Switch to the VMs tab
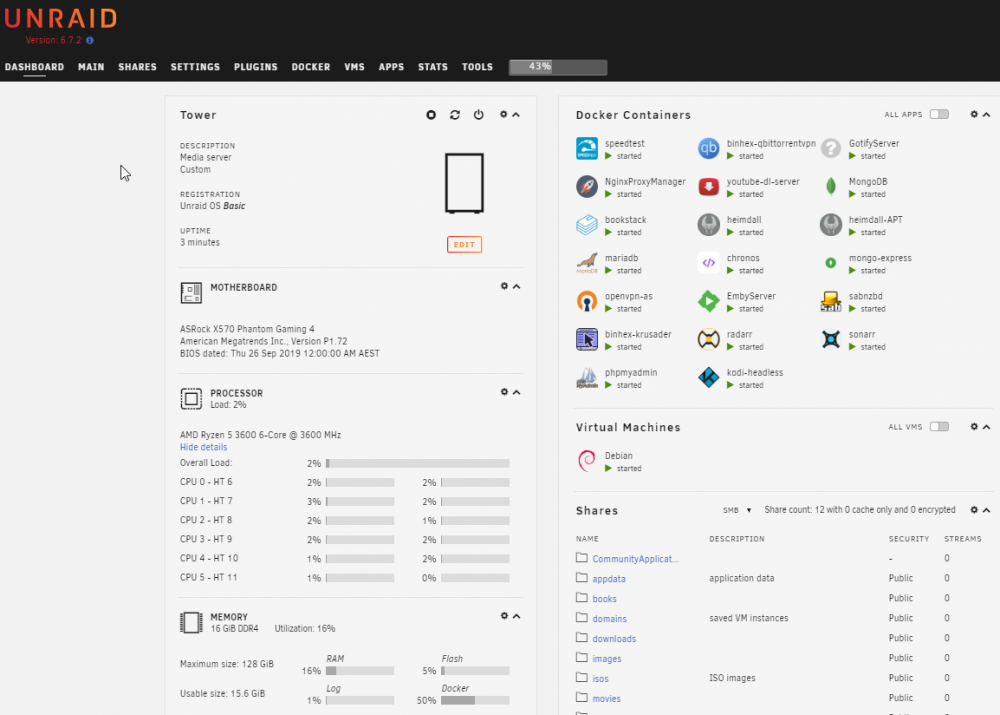This screenshot has height=715, width=1000. click(x=355, y=67)
